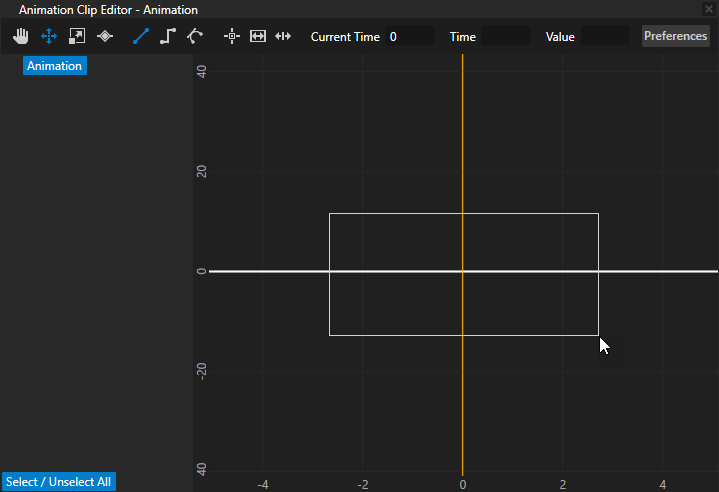
Task: Open the Preferences button
Action: click(x=675, y=36)
